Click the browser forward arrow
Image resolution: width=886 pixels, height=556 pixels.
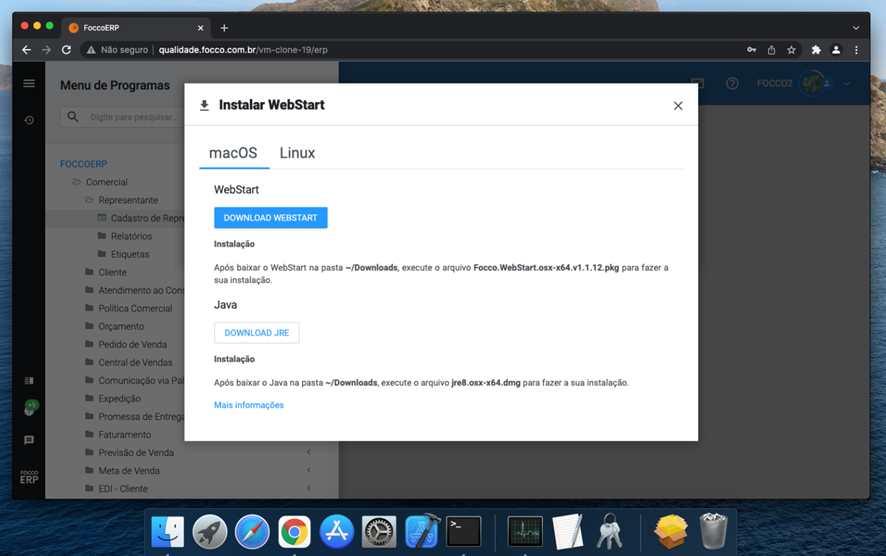coord(46,50)
